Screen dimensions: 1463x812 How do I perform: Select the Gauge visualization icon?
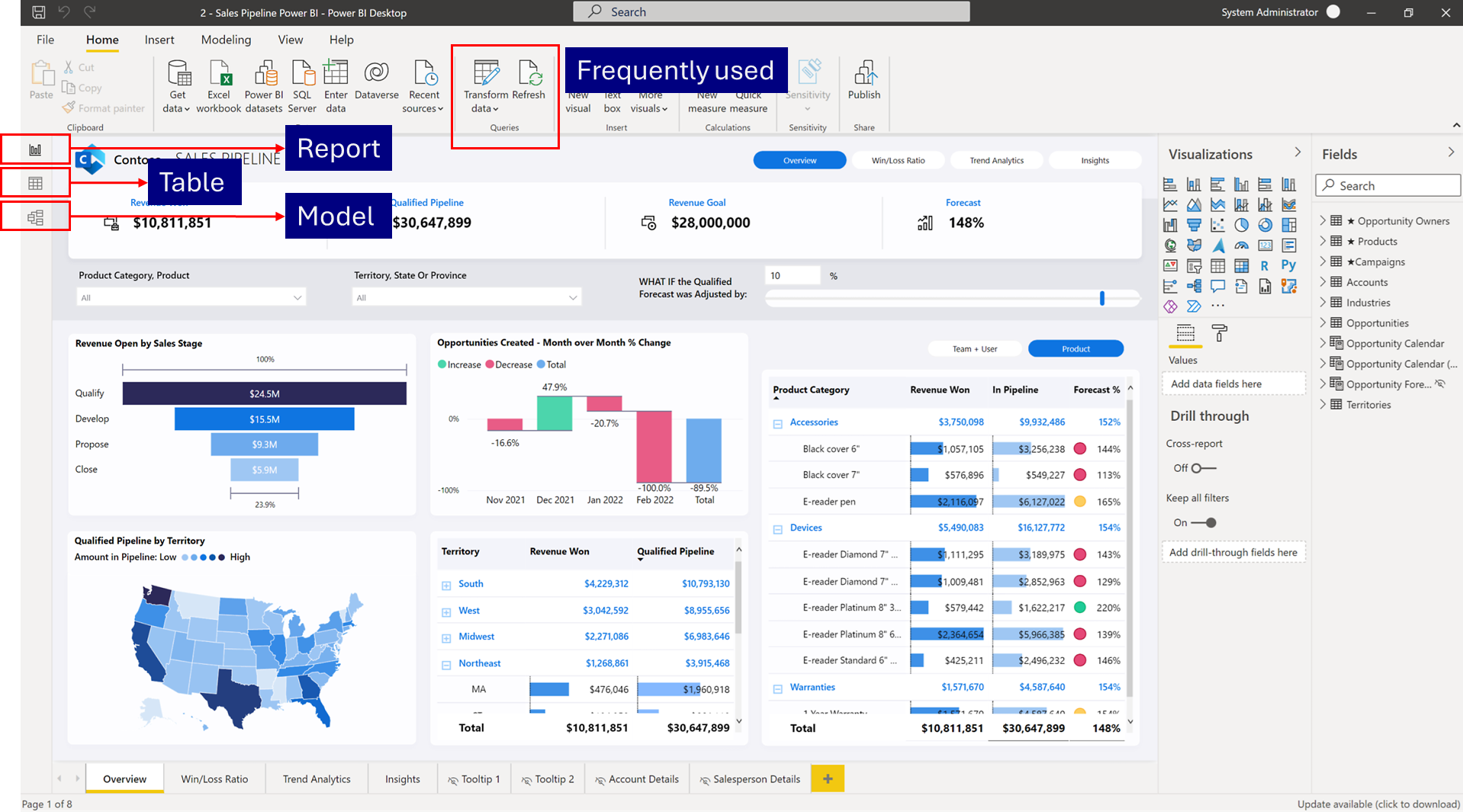(x=1242, y=246)
